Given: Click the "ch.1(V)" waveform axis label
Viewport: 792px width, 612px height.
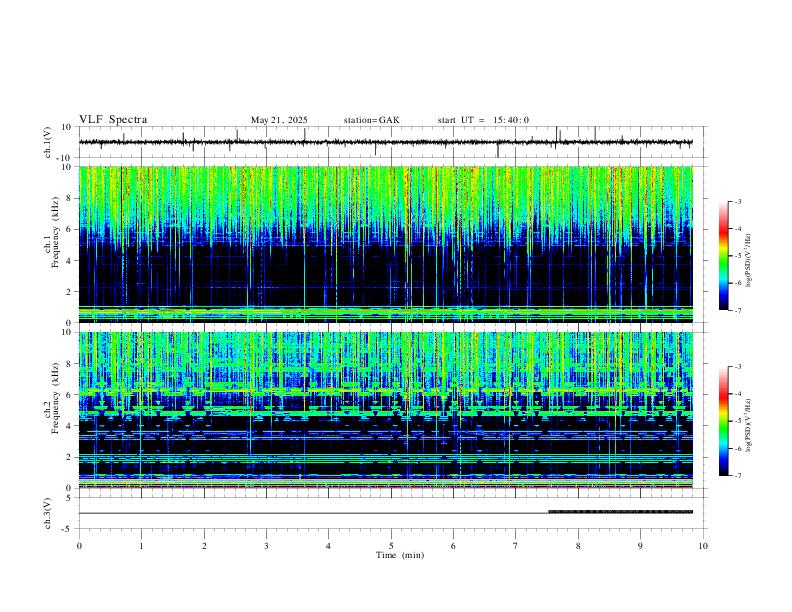Looking at the screenshot, I should (48, 142).
